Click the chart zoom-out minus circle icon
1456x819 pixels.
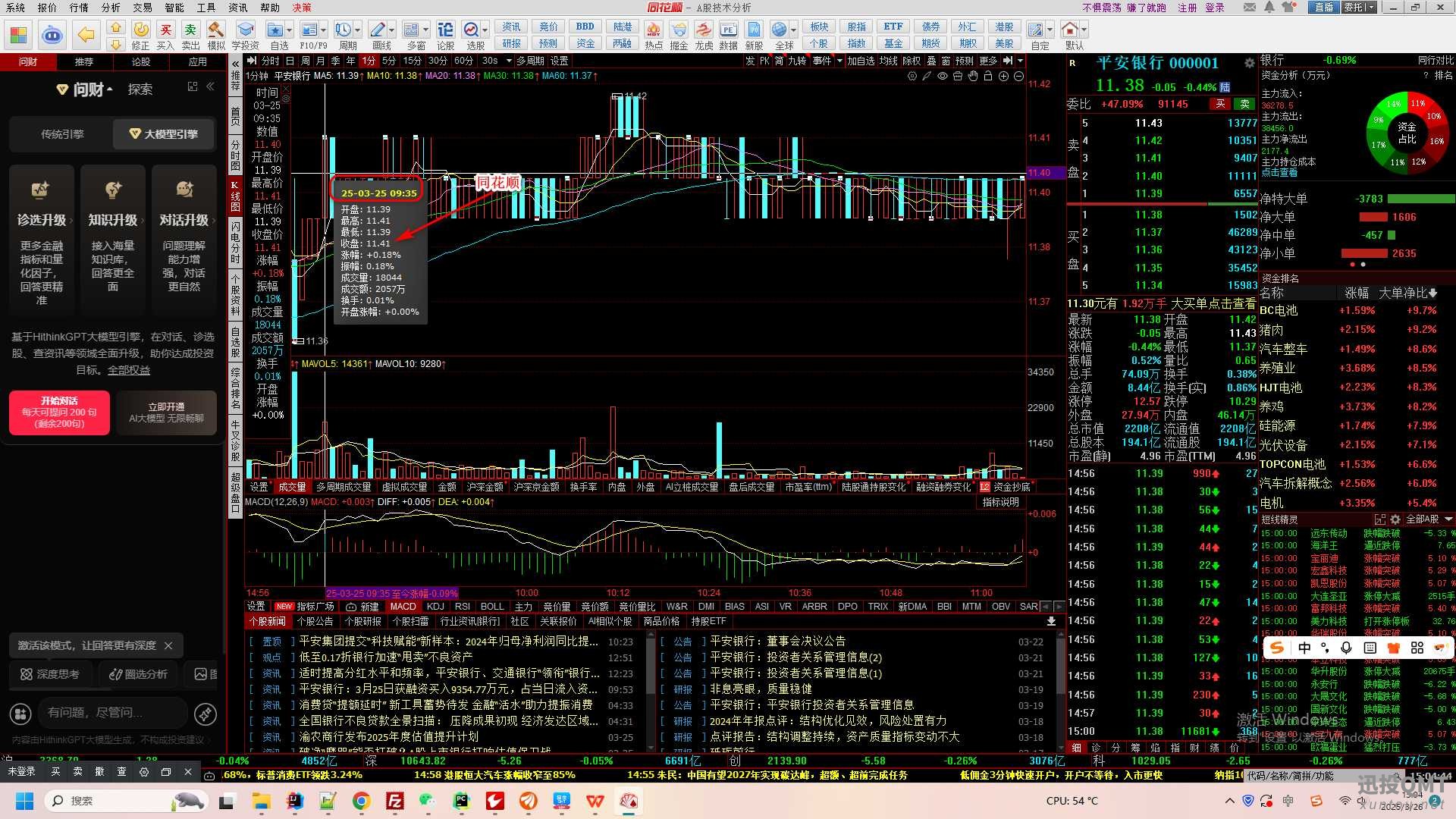coord(1018,76)
